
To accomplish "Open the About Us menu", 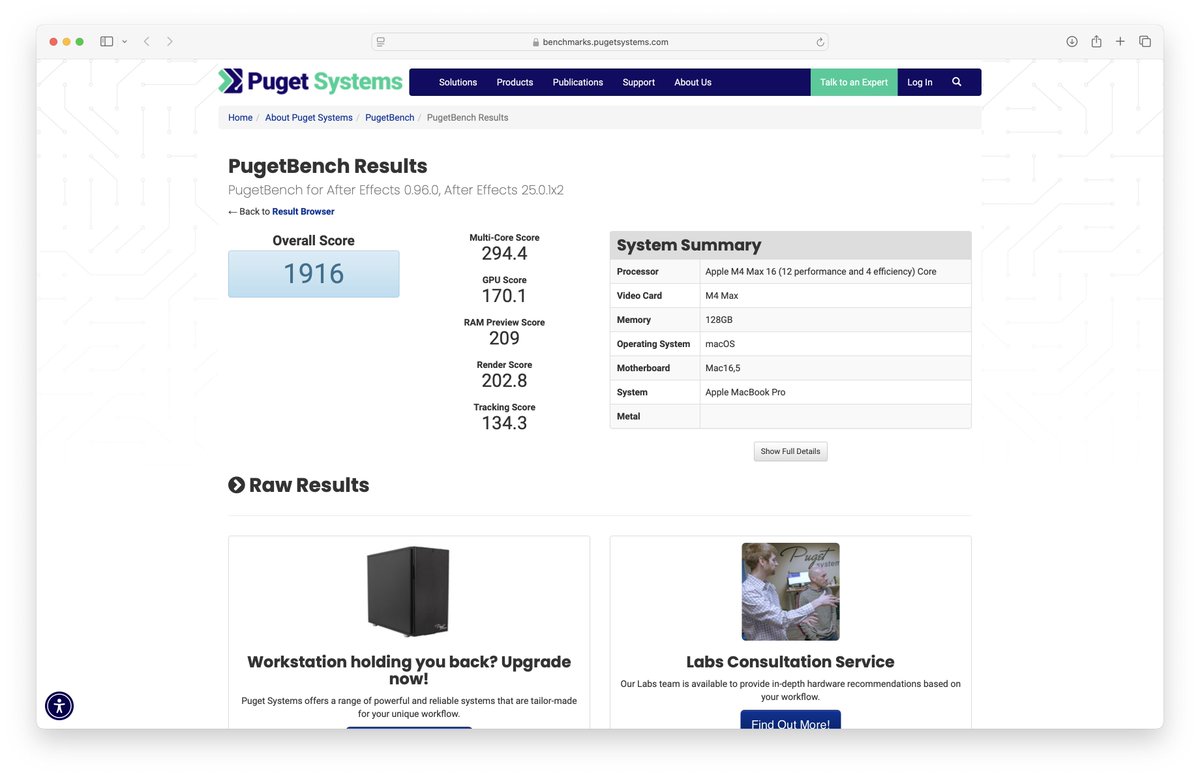I will pyautogui.click(x=693, y=82).
